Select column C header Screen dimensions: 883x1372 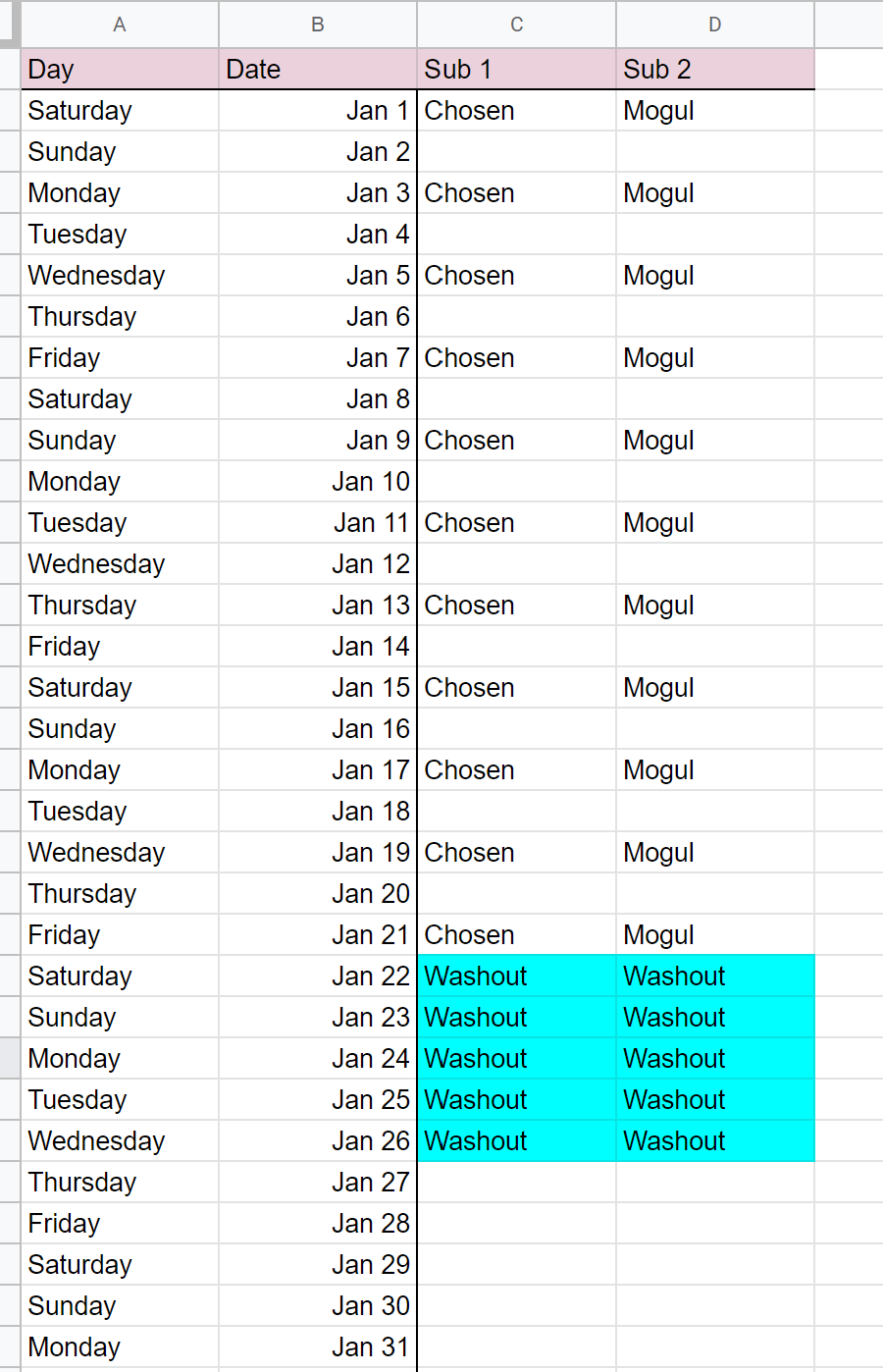coord(517,25)
